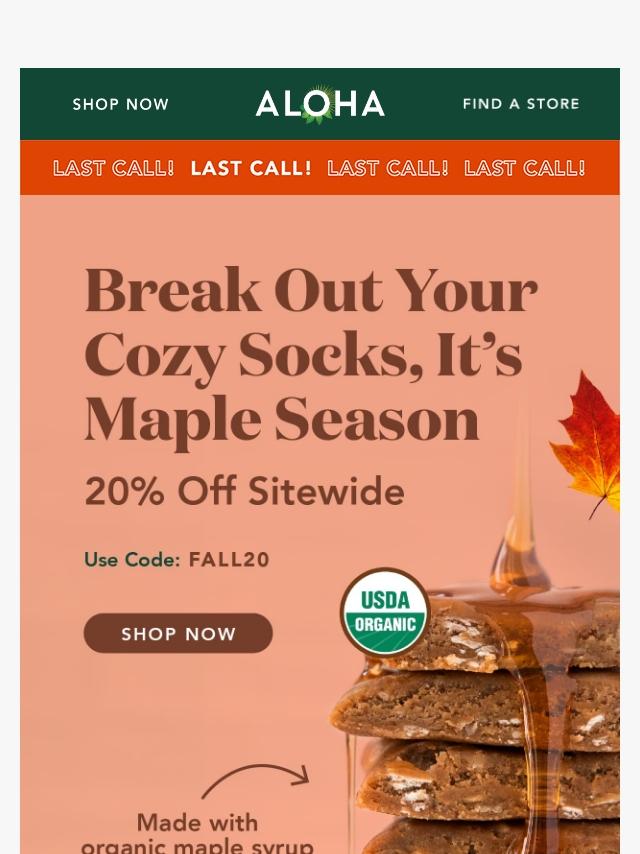Screen dimensions: 640x854
Task: Click the Made with organic maple syrup caption
Action: pyautogui.click(x=197, y=833)
